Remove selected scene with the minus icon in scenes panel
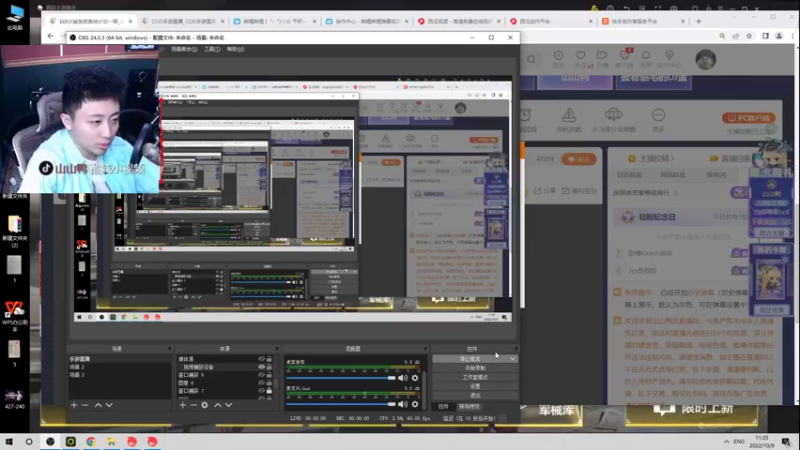Screen dimensions: 800x450 click(85, 405)
